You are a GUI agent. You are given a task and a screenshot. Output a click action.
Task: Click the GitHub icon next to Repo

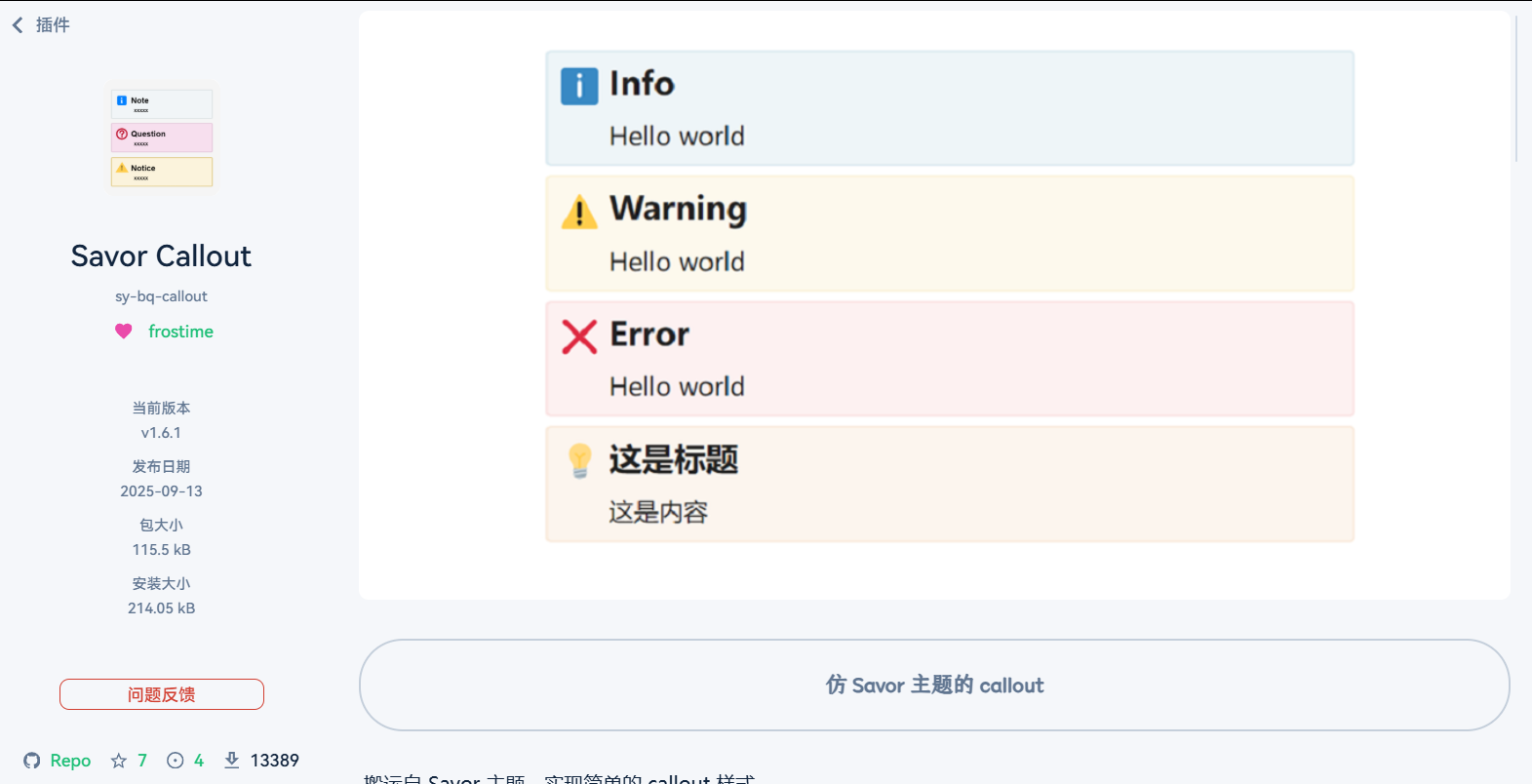pos(32,761)
